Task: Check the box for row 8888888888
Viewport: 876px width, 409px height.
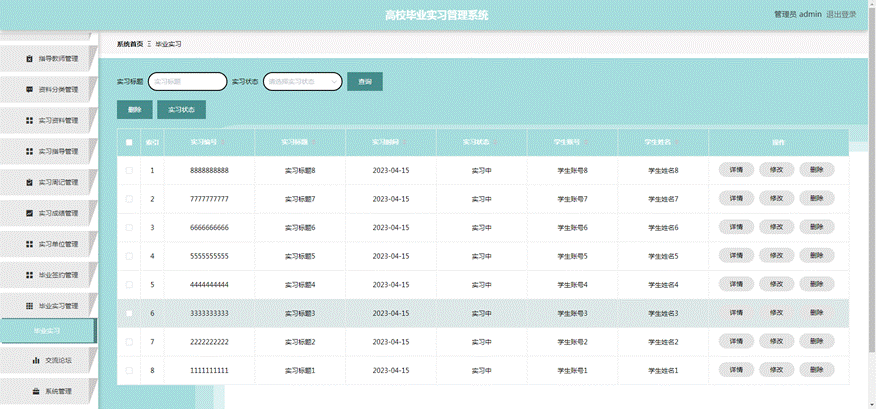Action: click(129, 170)
